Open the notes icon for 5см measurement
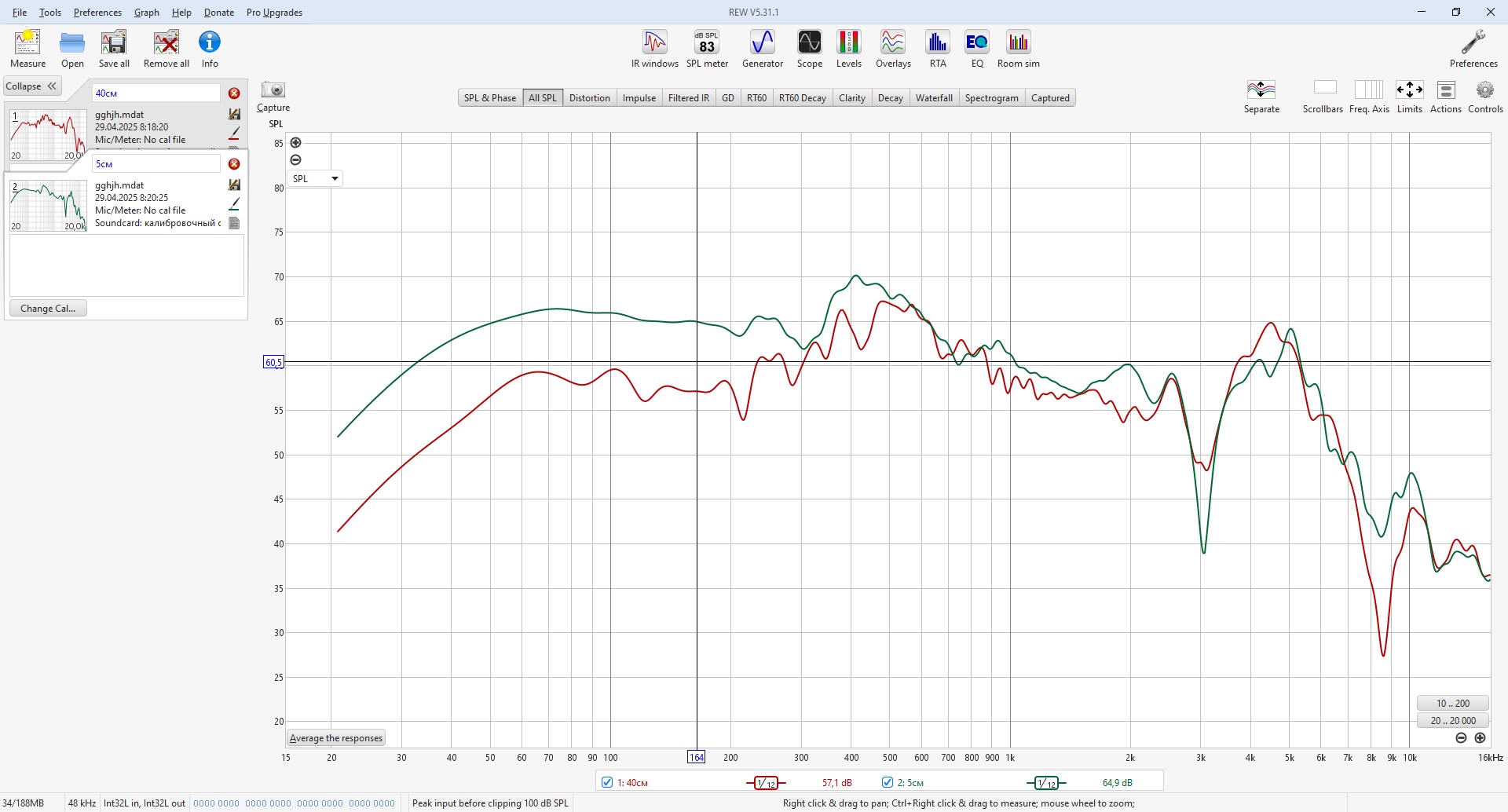The width and height of the screenshot is (1508, 812). 234,223
